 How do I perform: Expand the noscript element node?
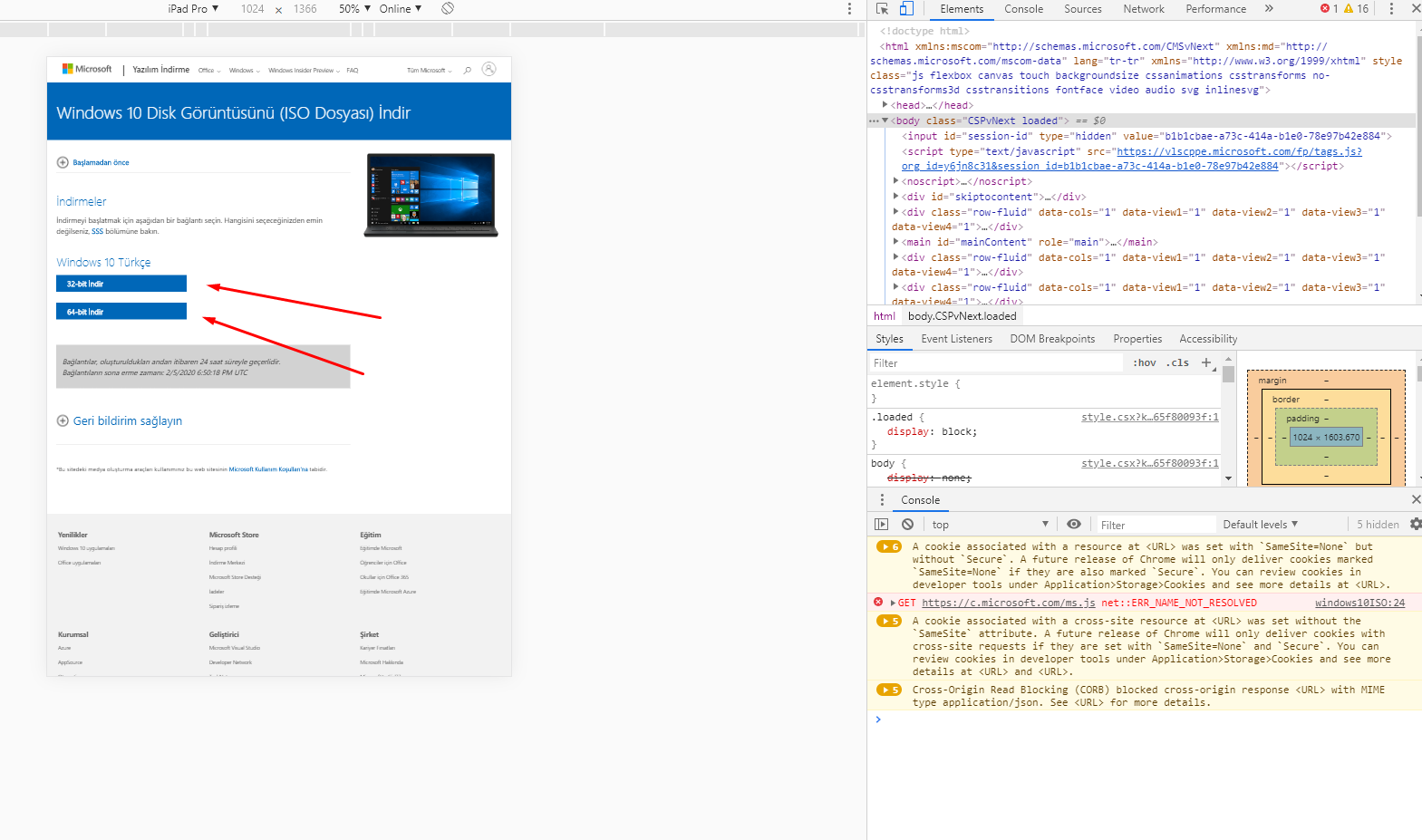[x=896, y=181]
